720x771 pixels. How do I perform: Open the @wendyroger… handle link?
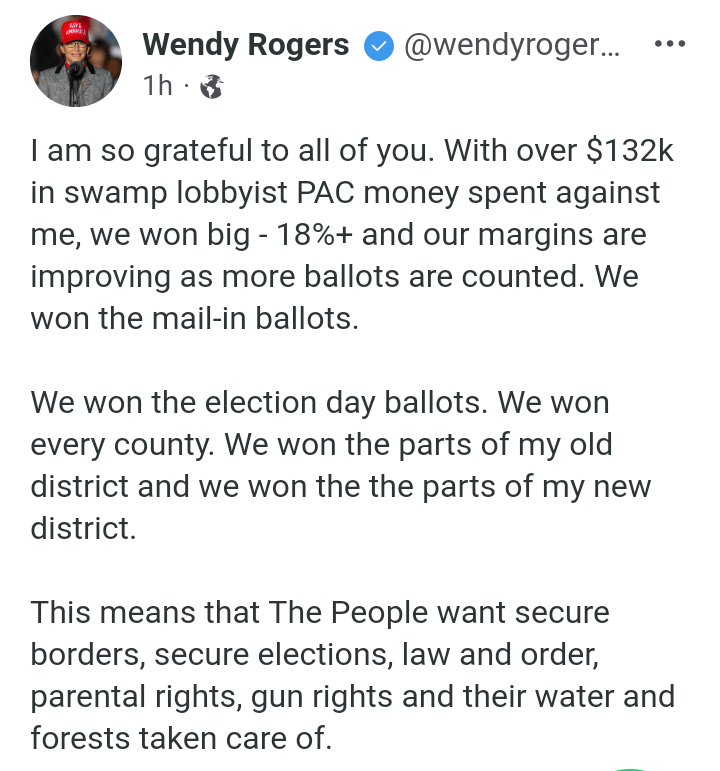coord(510,45)
